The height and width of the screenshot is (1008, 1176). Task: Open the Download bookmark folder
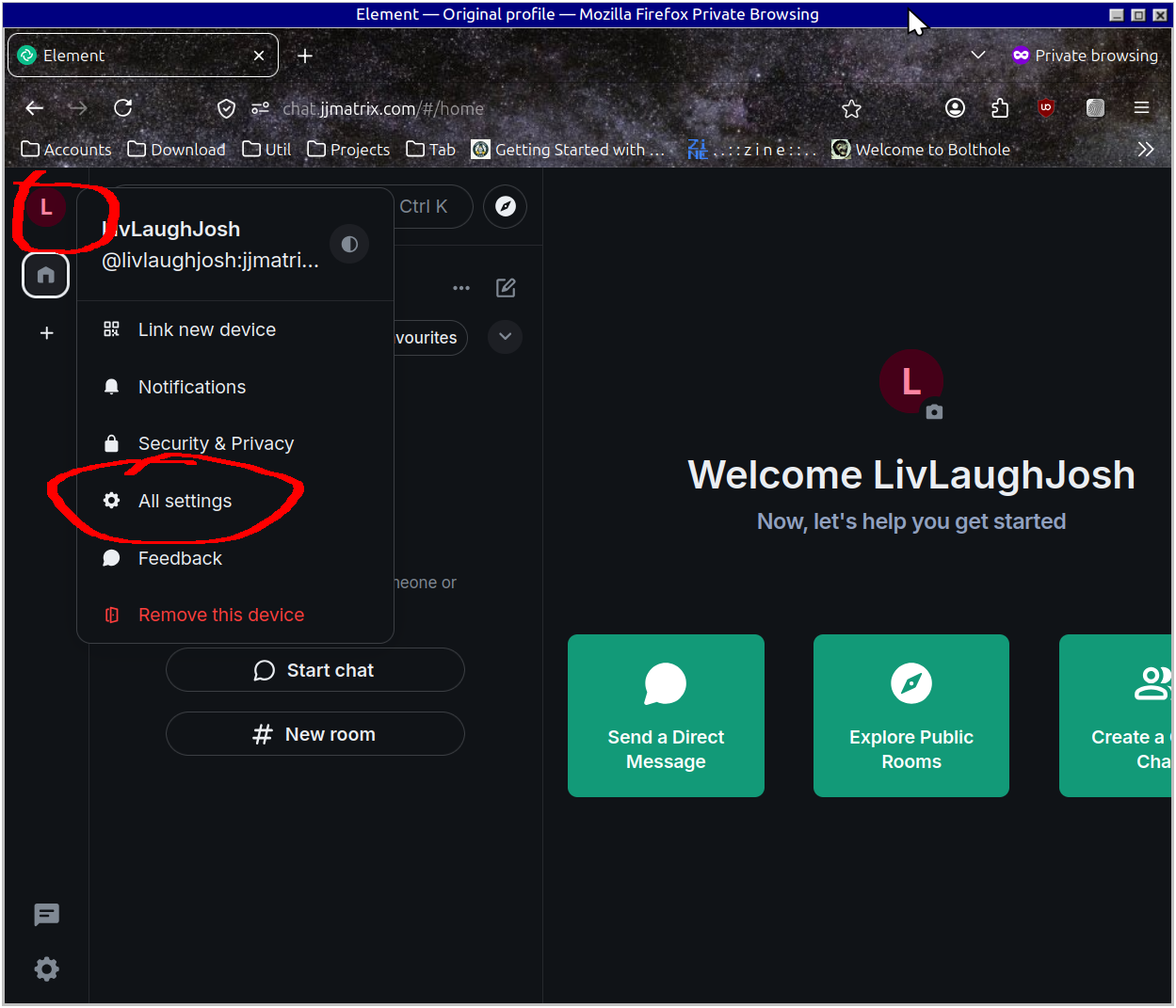click(176, 150)
